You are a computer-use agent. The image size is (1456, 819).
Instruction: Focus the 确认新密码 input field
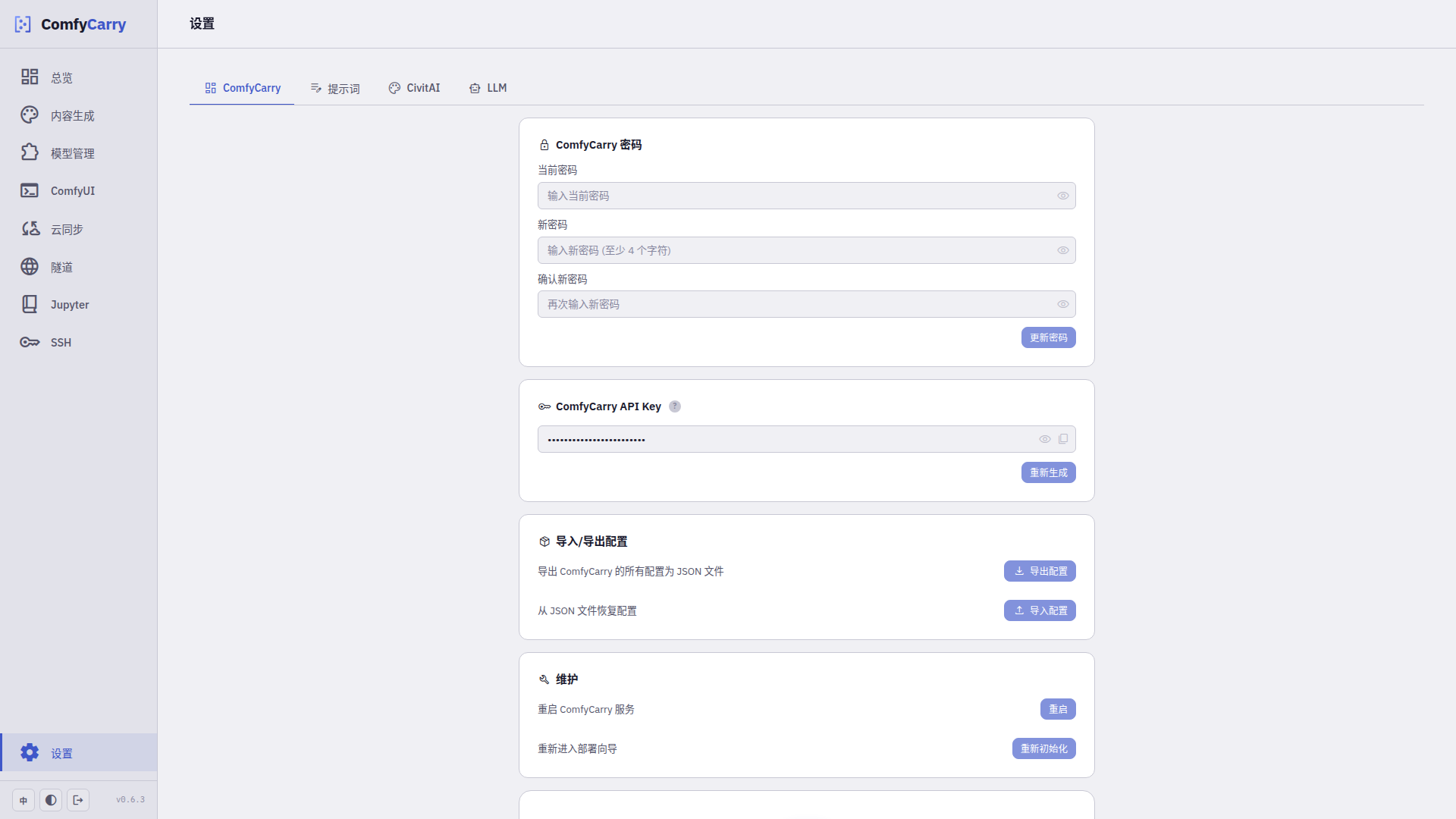coord(806,304)
